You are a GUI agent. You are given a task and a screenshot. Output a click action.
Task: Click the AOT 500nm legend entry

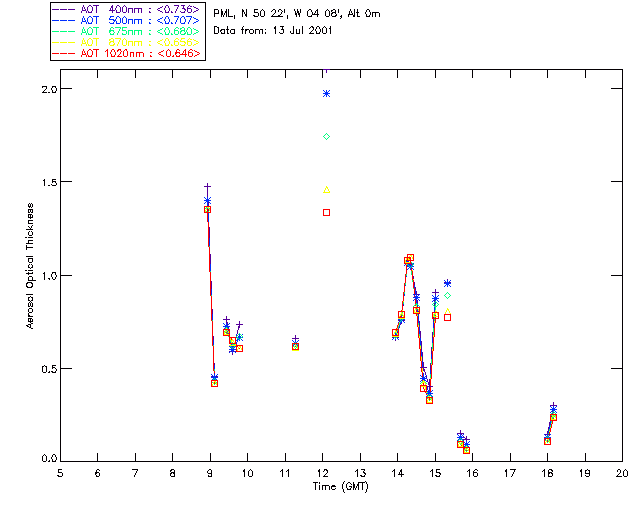tap(126, 20)
